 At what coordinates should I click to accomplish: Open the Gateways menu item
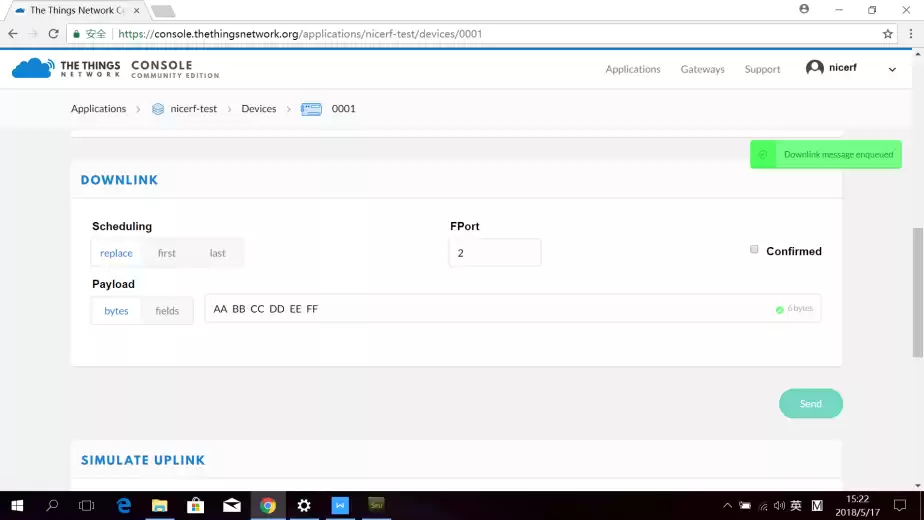pyautogui.click(x=702, y=69)
